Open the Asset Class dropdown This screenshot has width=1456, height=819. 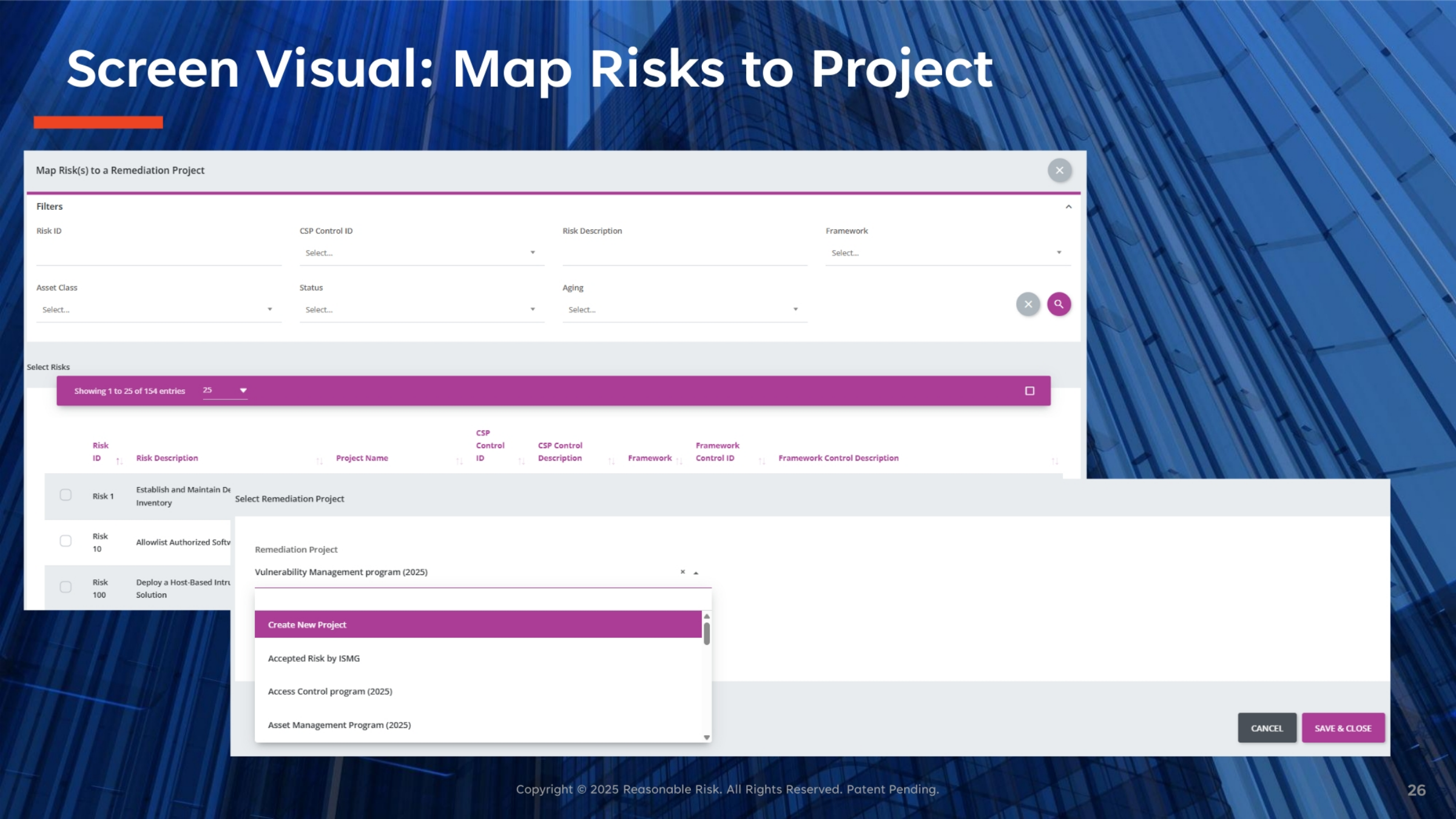[158, 309]
